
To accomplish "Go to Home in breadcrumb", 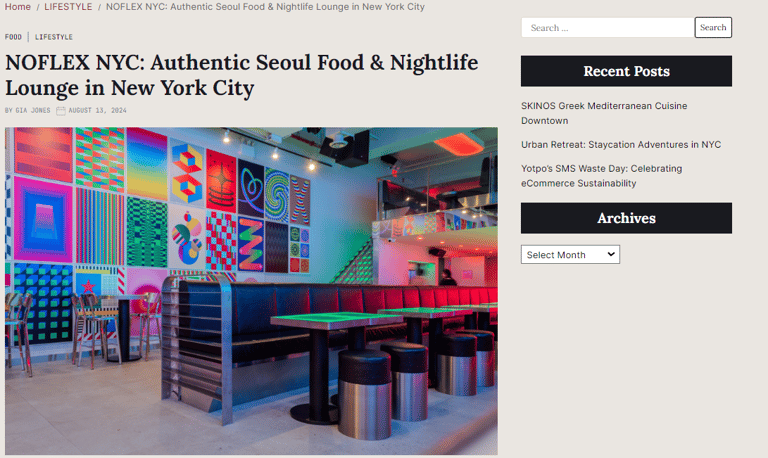I will [x=18, y=7].
